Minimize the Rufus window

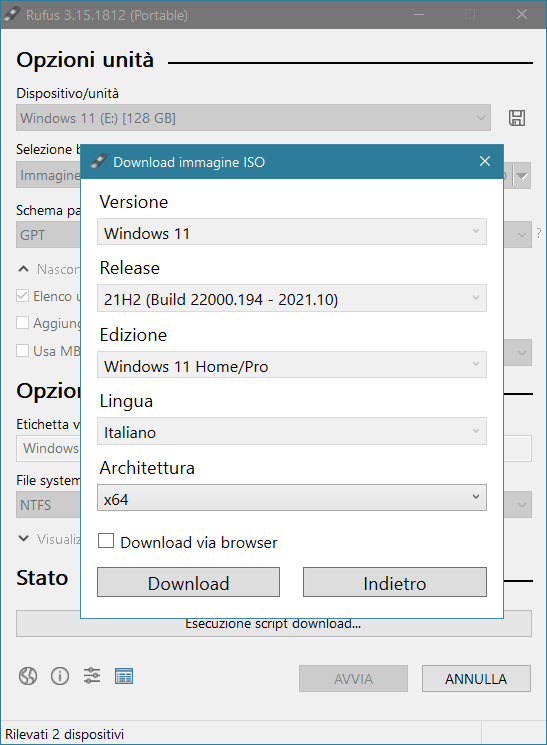(x=419, y=14)
